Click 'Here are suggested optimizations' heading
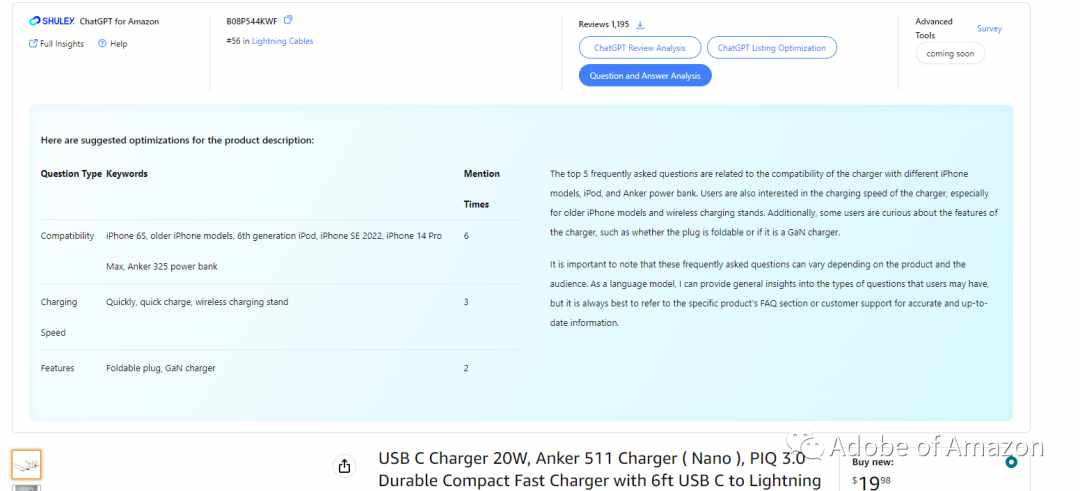 [x=177, y=140]
